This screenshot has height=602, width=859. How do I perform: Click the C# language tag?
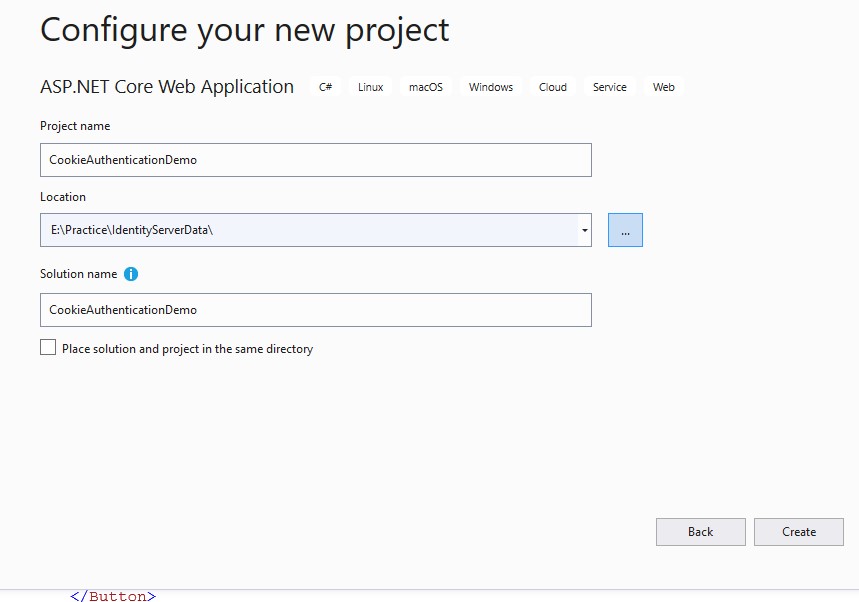point(325,87)
